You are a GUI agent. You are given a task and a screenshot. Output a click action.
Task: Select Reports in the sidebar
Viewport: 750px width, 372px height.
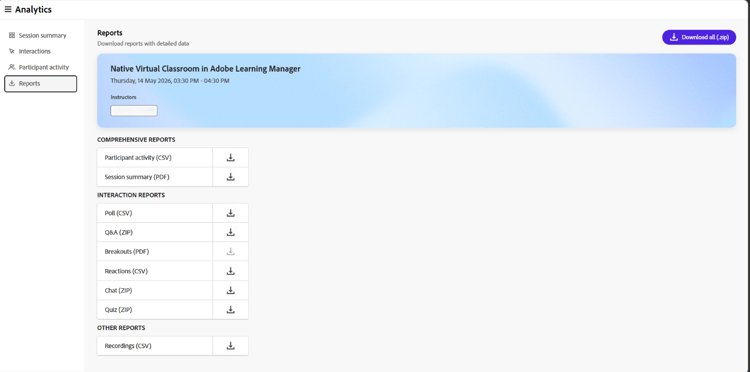[x=41, y=84]
